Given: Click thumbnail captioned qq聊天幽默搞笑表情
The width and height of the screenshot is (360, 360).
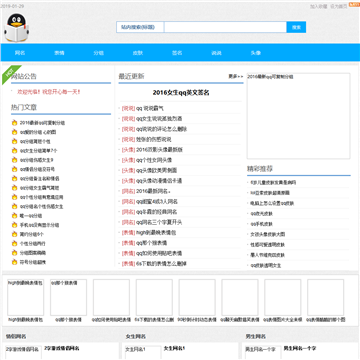Looking at the screenshot, I should pyautogui.click(x=240, y=297).
